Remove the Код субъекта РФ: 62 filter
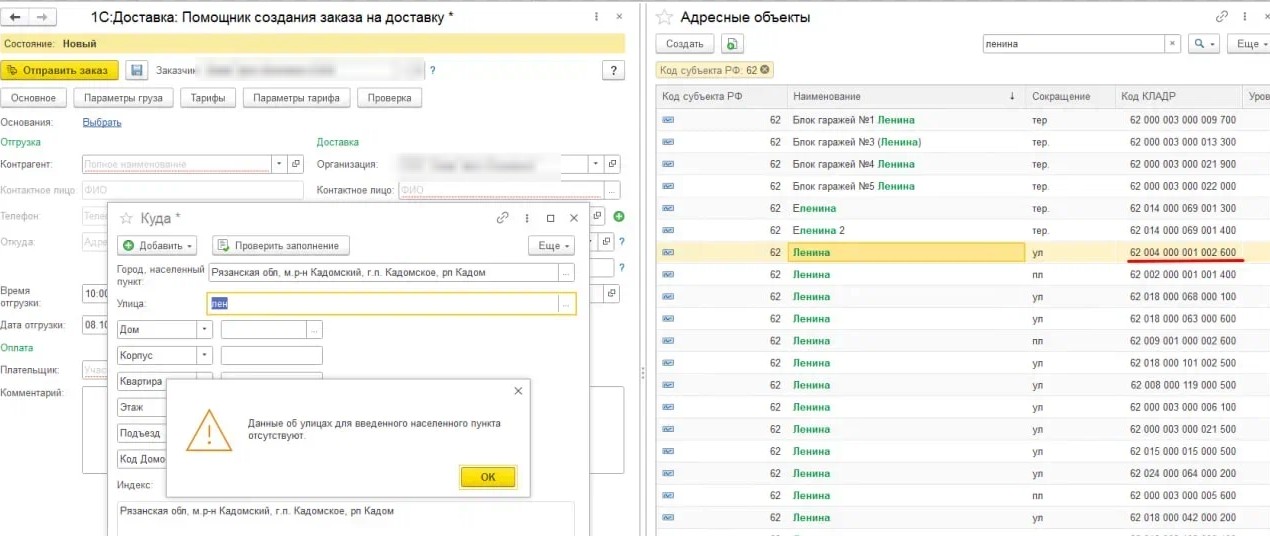Screen dimensions: 1270x536 click(765, 69)
